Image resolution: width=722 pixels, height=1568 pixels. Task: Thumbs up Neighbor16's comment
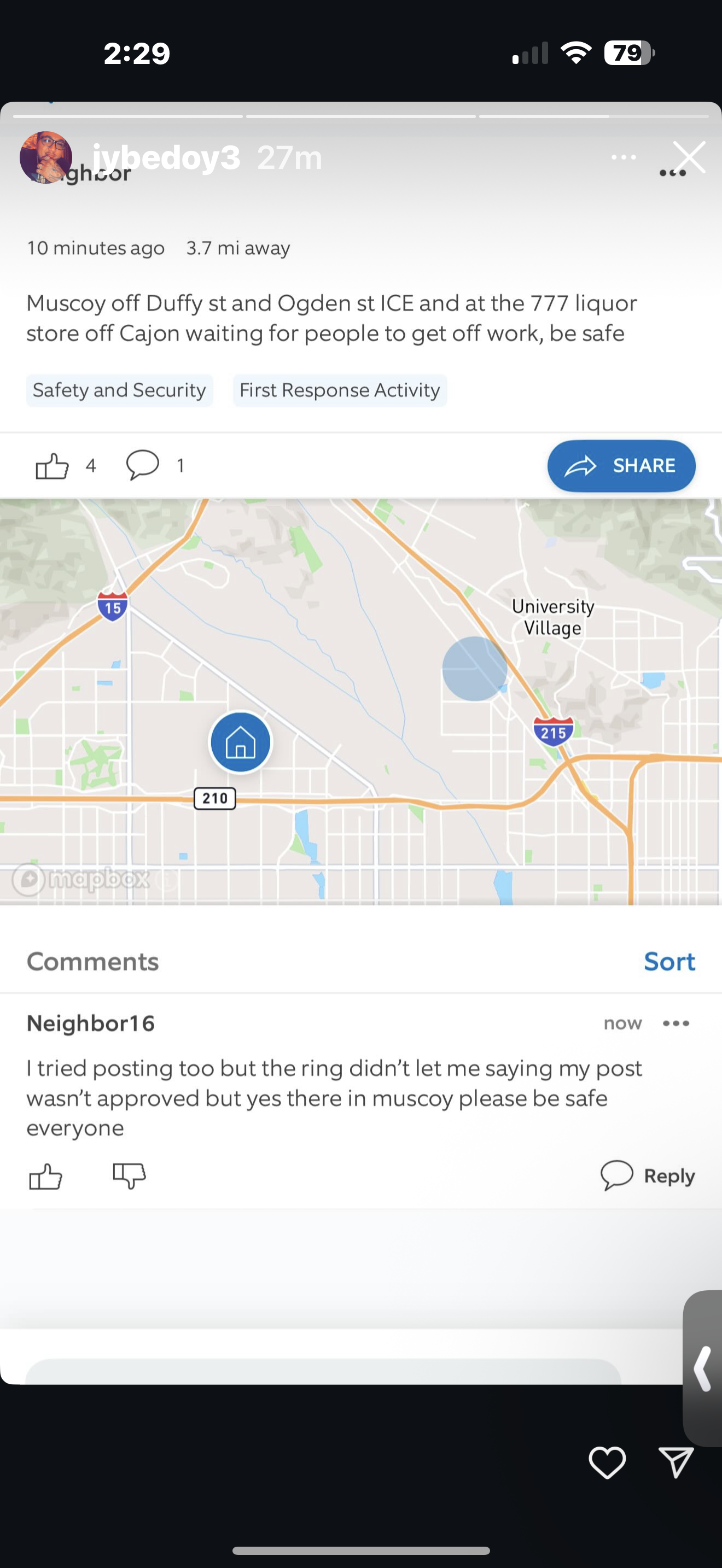tap(45, 1176)
